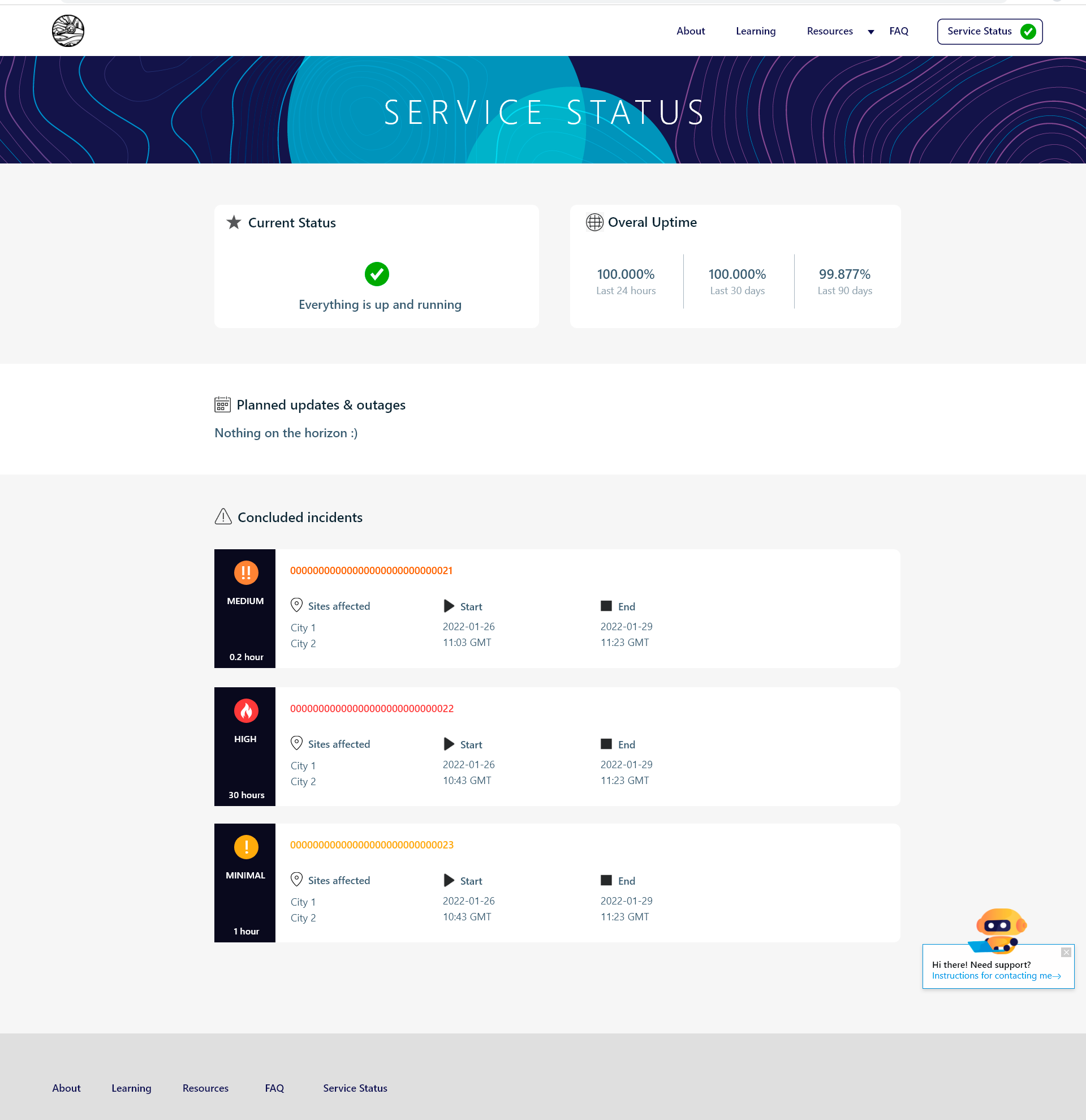
Task: Click the location pin icon near Sites affected
Action: click(x=296, y=605)
